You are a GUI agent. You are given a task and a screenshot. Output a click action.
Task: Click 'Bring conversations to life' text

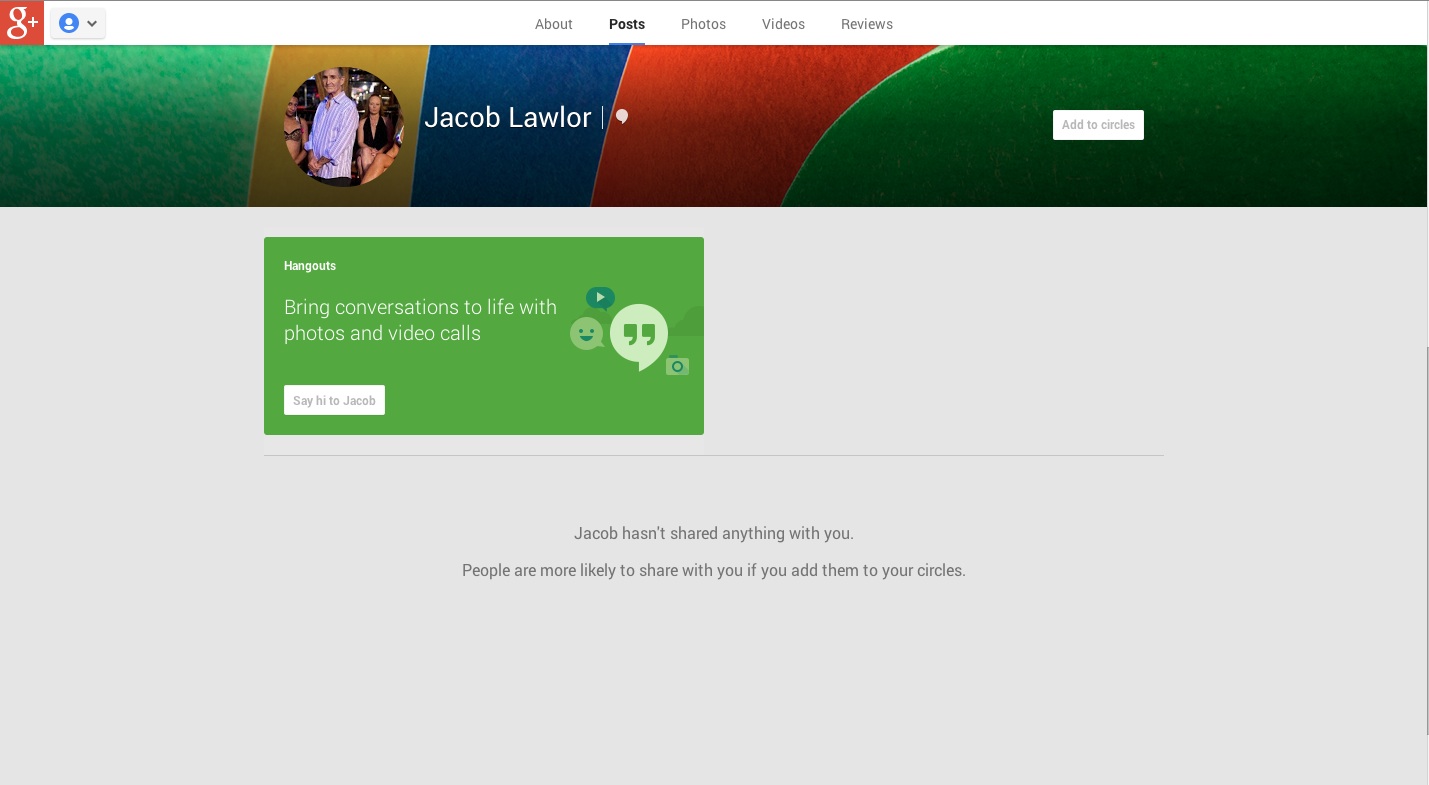[420, 320]
